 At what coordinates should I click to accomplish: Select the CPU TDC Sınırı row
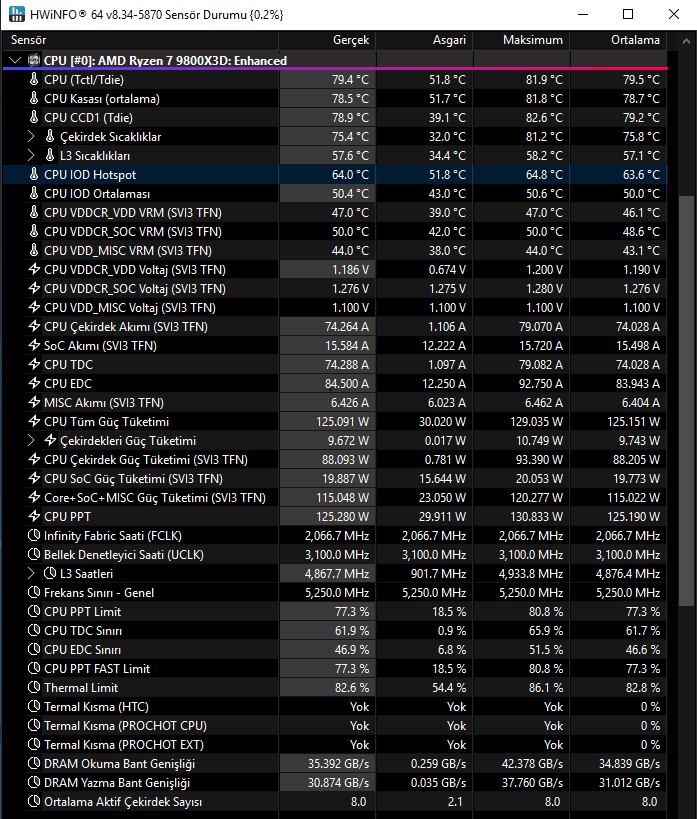click(334, 630)
